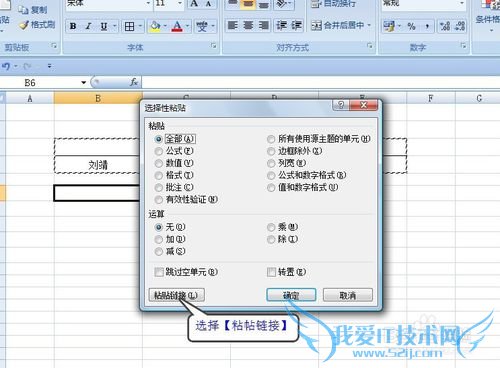This screenshot has width=500, height=368.
Task: Click the cell containing 刘靖
Action: [98, 164]
